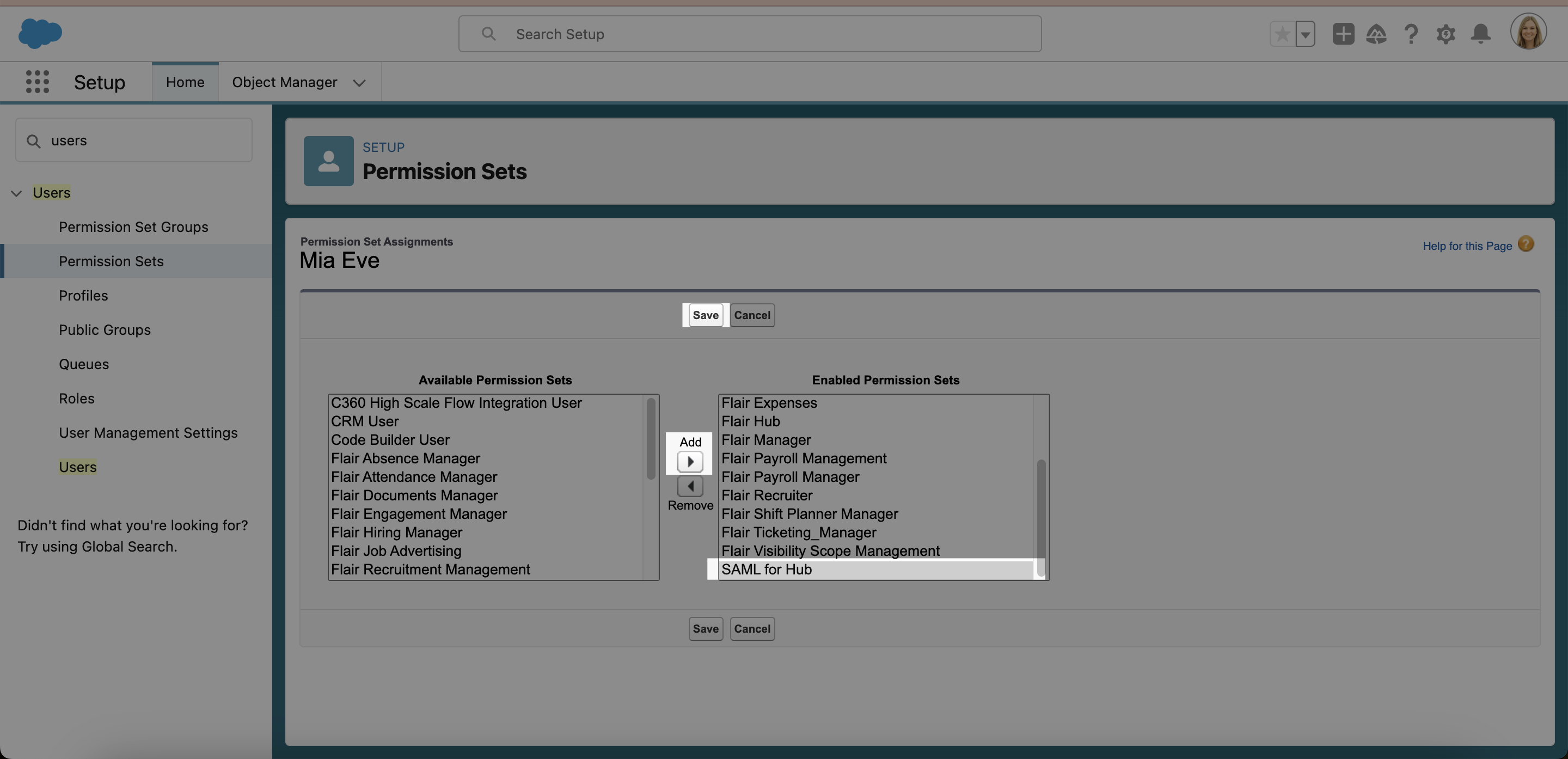Click the Add arrow button
Image resolution: width=1568 pixels, height=759 pixels.
[690, 461]
